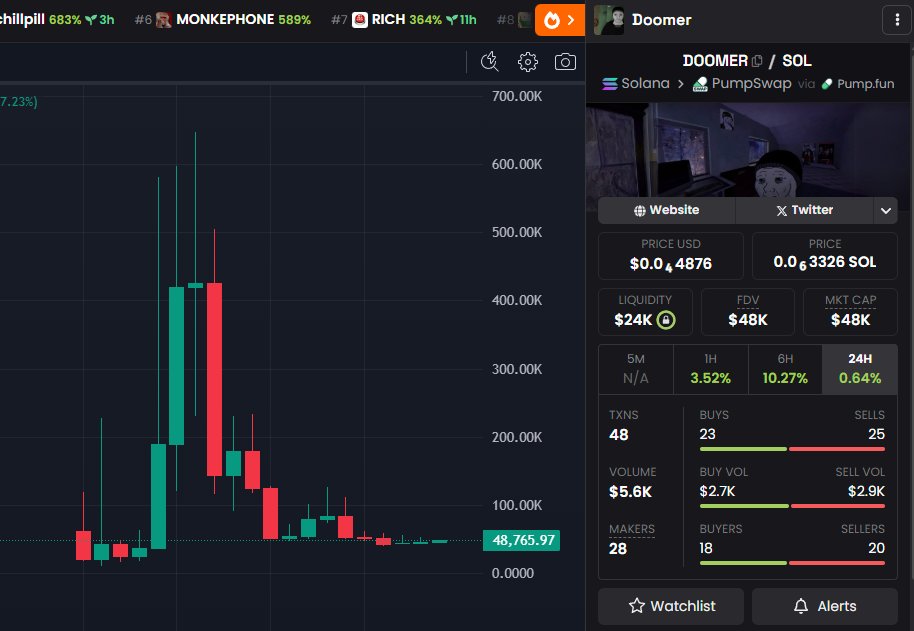914x631 pixels.
Task: Click the PRICE in SOL box
Action: click(x=825, y=256)
